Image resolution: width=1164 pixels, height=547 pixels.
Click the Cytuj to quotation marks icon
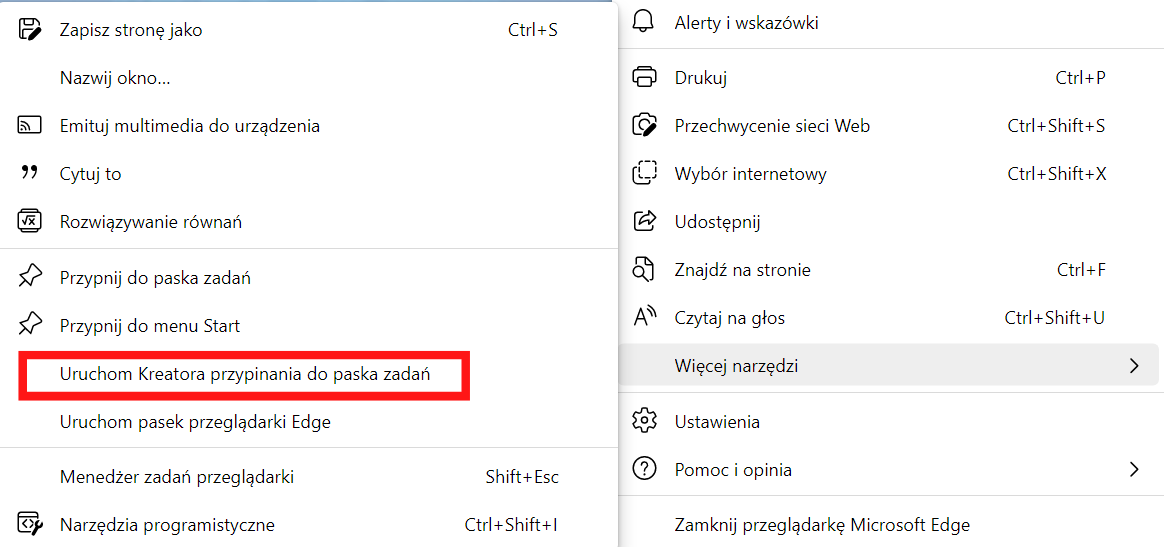(29, 174)
